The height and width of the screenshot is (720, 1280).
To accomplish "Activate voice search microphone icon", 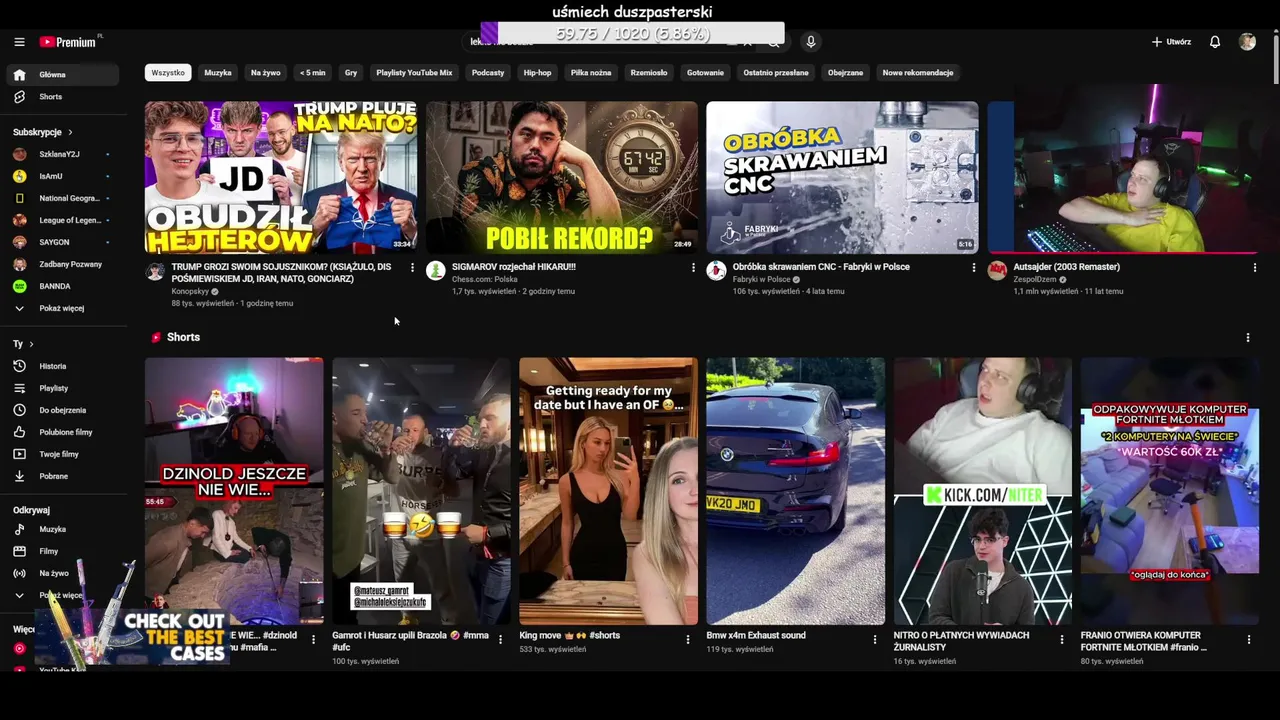I will tap(811, 42).
